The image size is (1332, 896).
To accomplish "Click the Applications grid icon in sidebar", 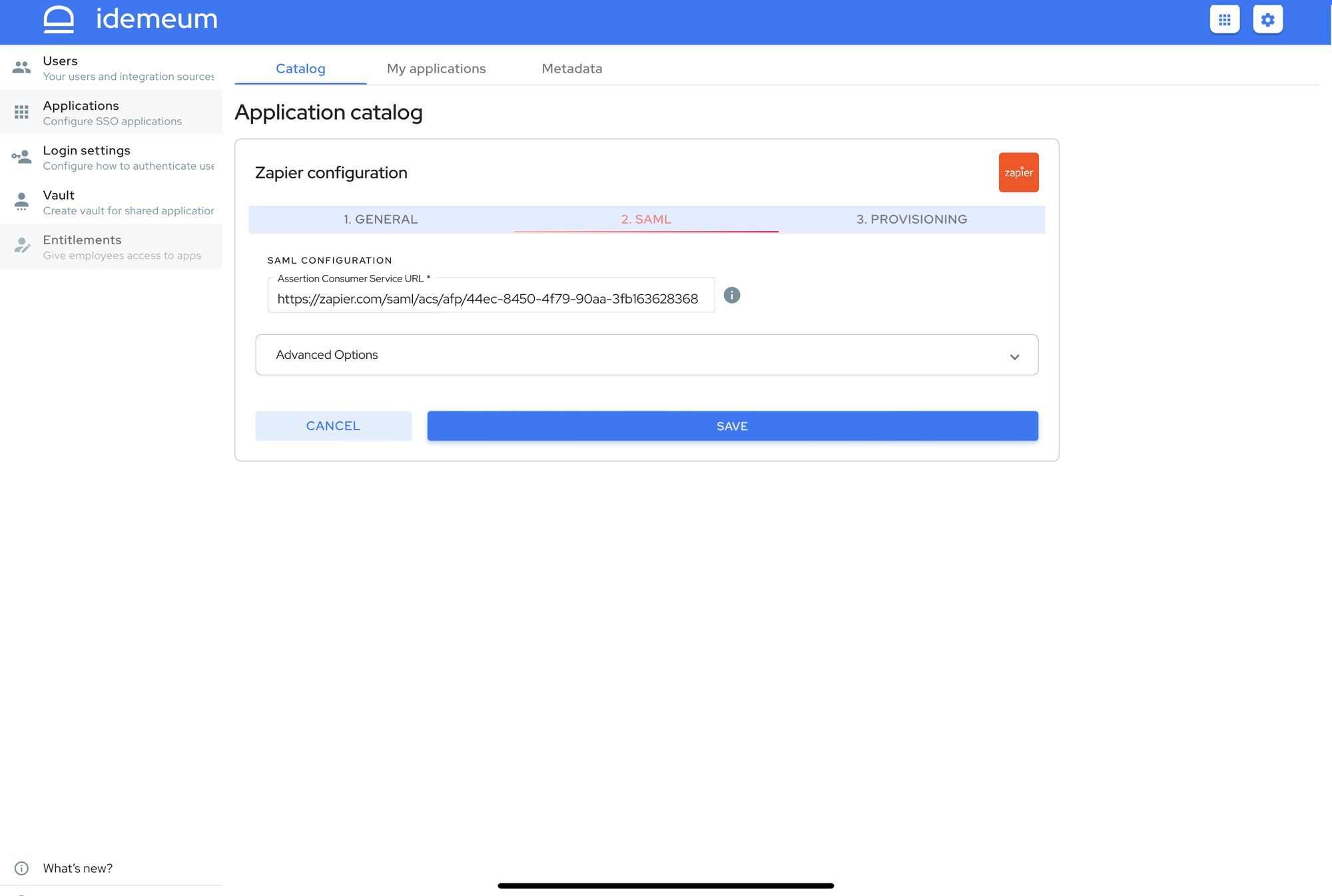I will 21,112.
